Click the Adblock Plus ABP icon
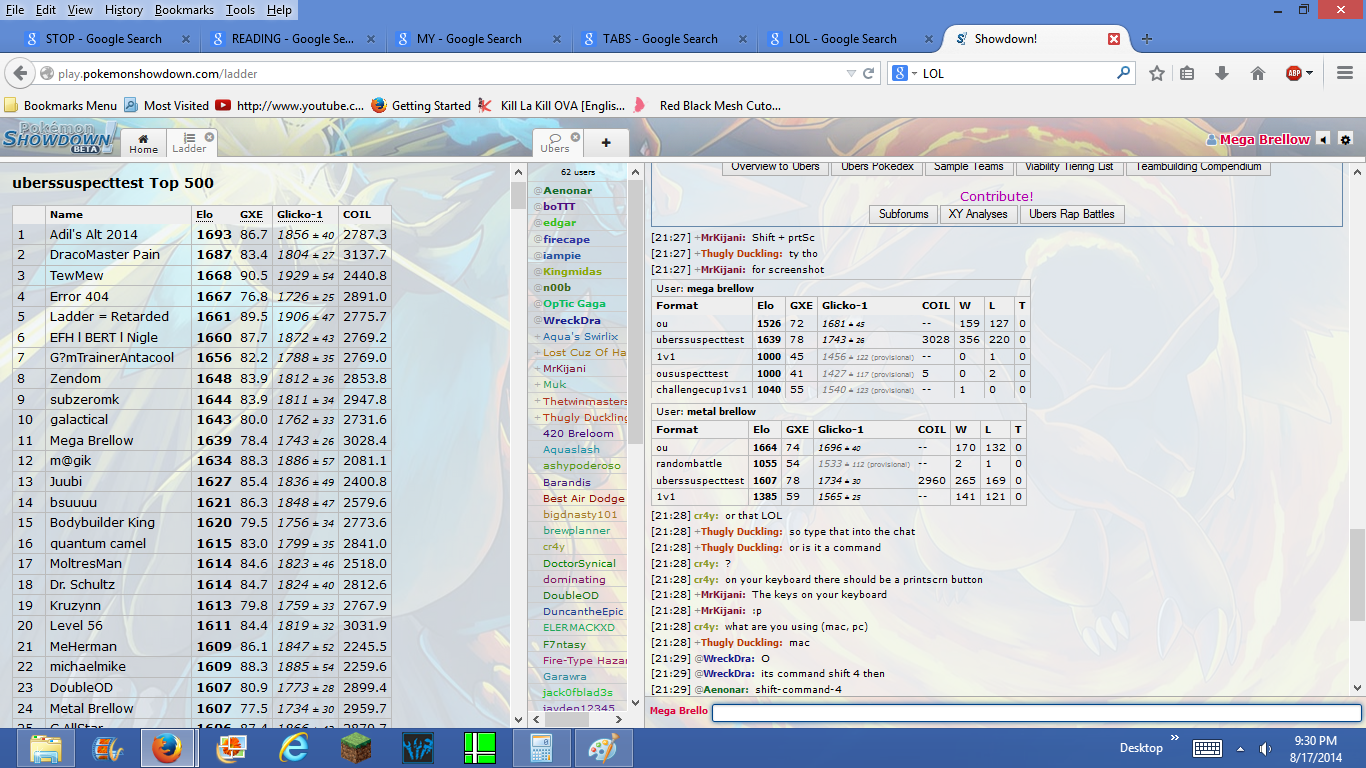Viewport: 1366px width, 768px height. tap(1293, 73)
